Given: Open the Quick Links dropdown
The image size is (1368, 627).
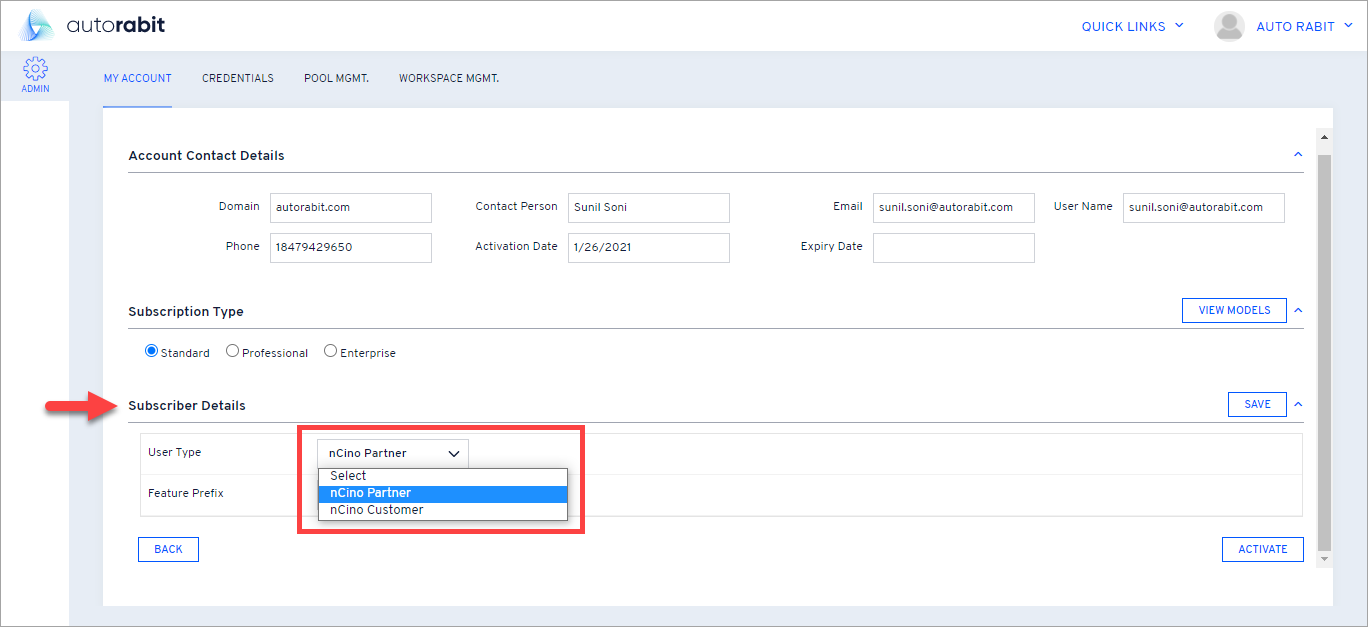Looking at the screenshot, I should point(1132,27).
